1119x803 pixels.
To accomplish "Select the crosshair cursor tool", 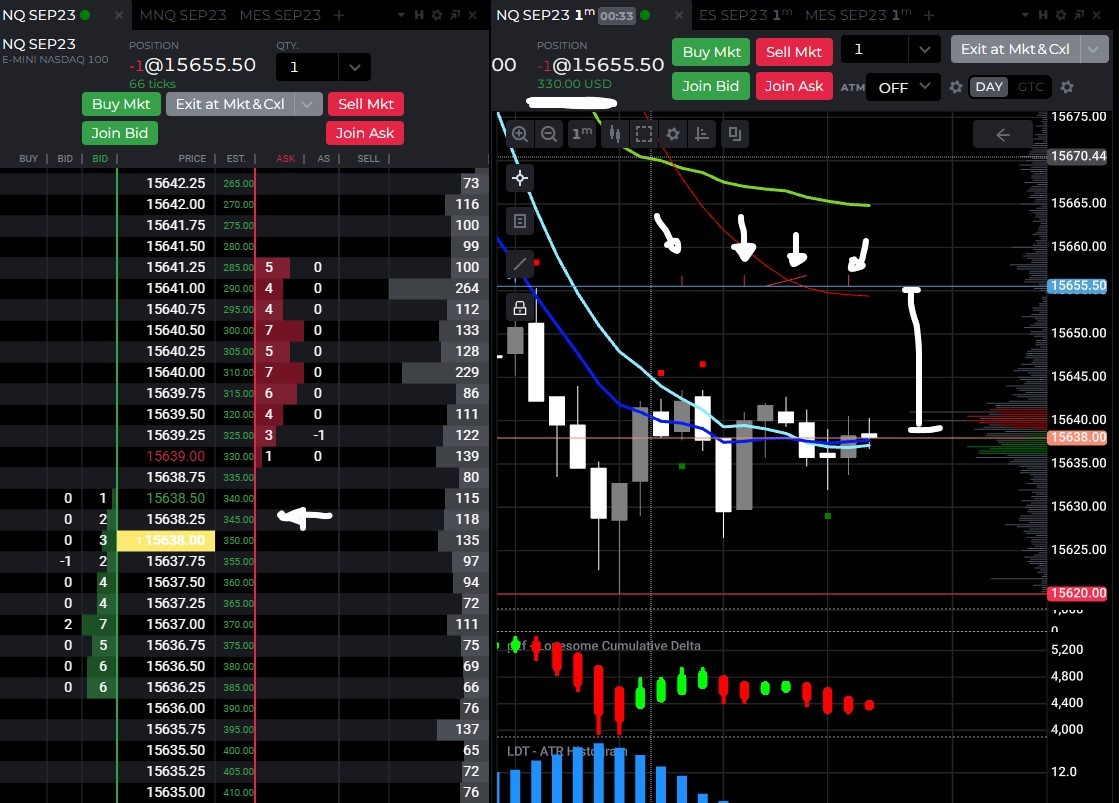I will click(520, 178).
